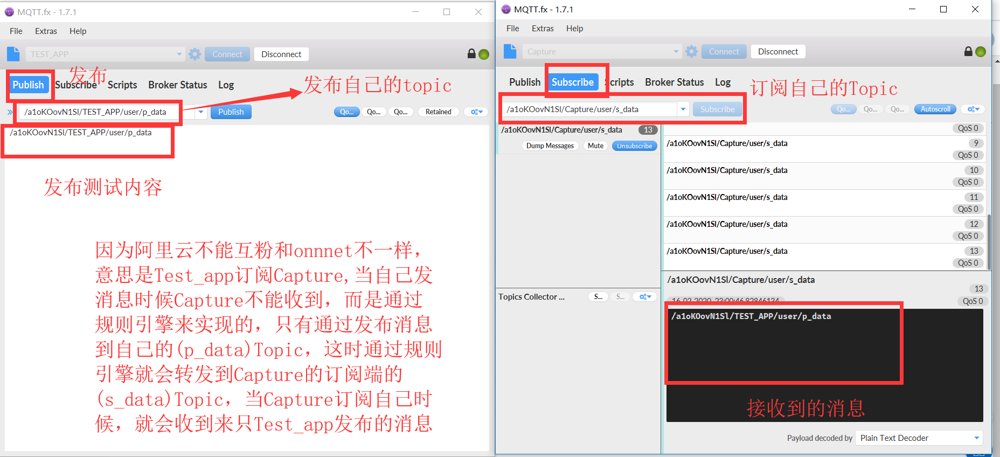
Task: Expand publish topic history dropdown arrow
Action: (201, 112)
